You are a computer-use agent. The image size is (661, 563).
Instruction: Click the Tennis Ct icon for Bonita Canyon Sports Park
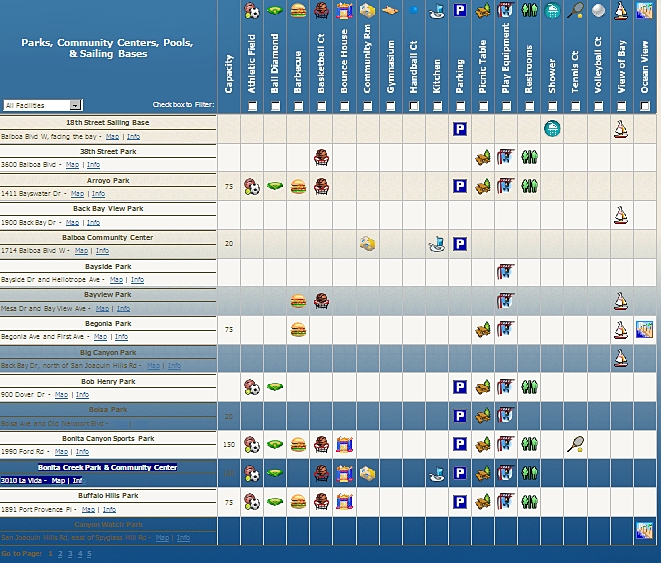point(575,444)
